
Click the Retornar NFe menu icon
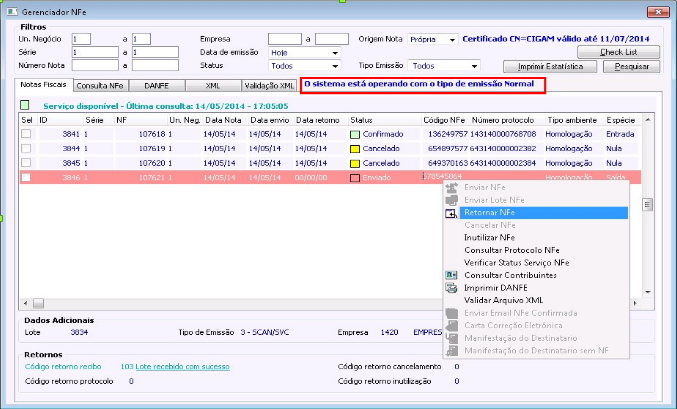pos(452,212)
